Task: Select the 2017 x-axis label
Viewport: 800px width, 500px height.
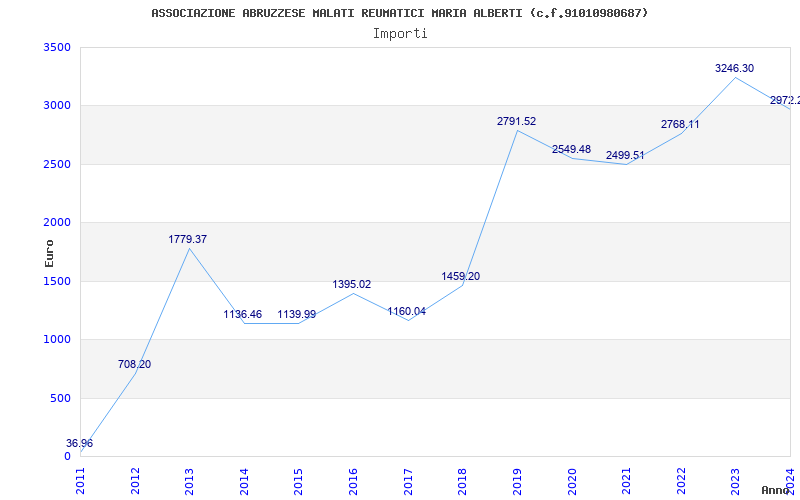Action: (x=408, y=481)
